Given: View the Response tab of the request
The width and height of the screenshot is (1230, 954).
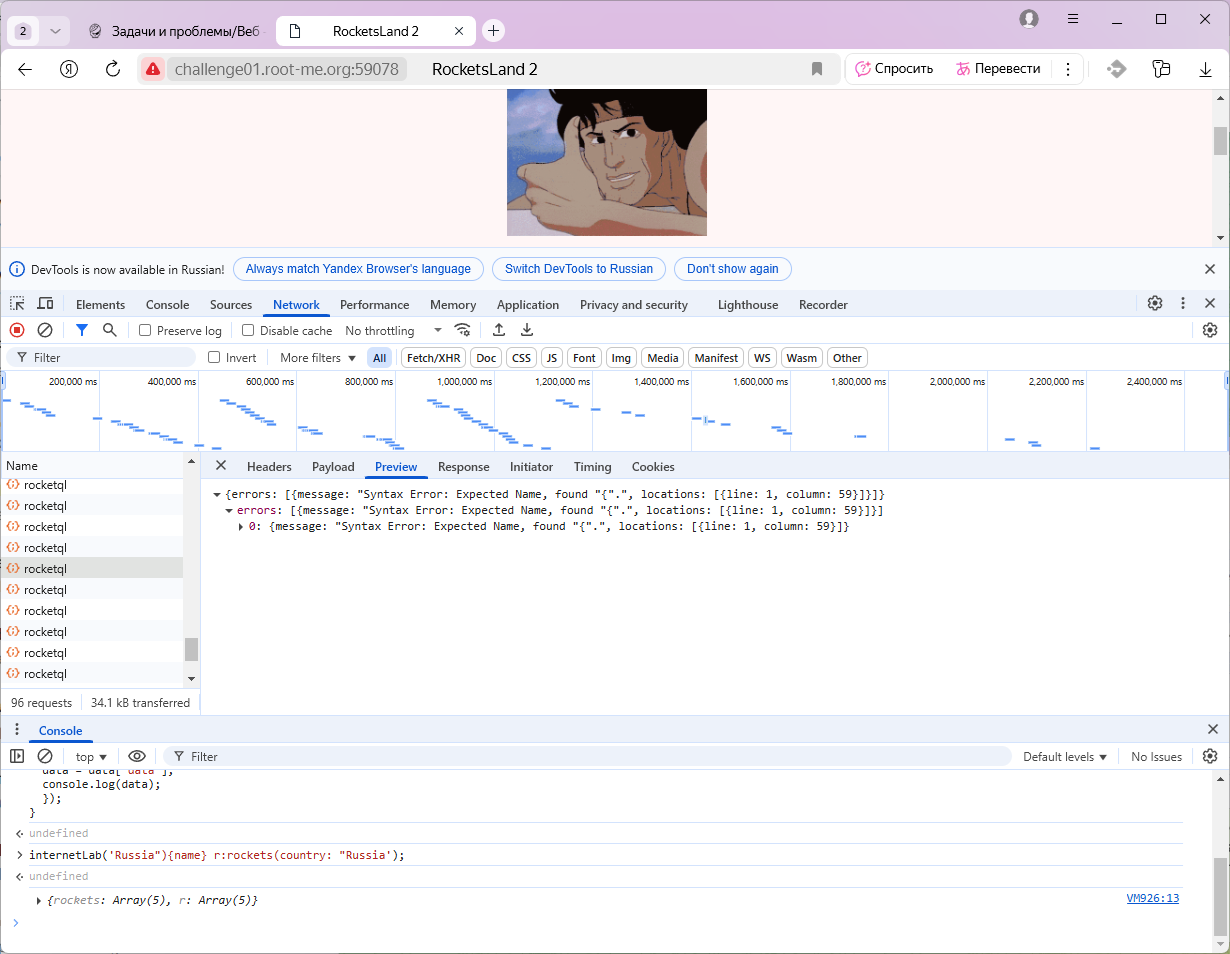Looking at the screenshot, I should coord(464,467).
